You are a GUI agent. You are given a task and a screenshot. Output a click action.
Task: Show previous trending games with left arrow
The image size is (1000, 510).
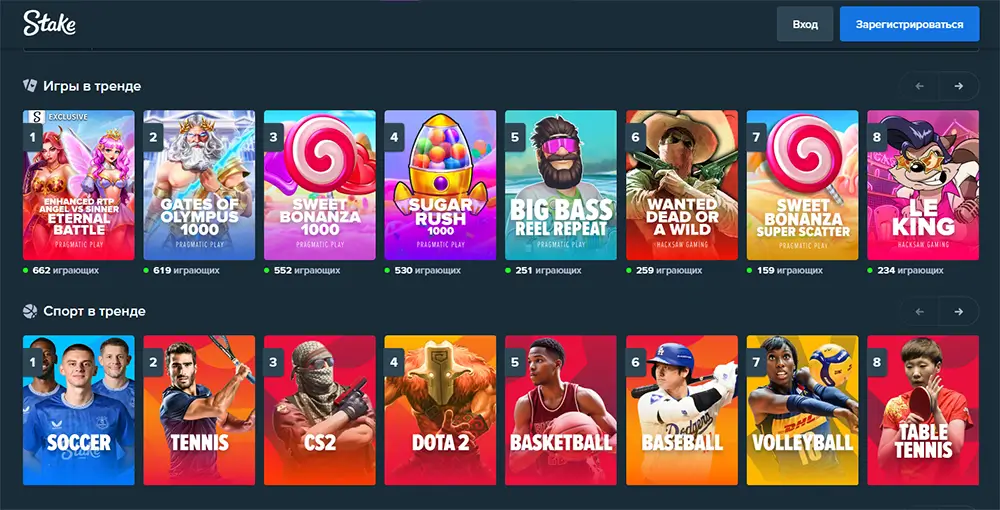pyautogui.click(x=919, y=86)
